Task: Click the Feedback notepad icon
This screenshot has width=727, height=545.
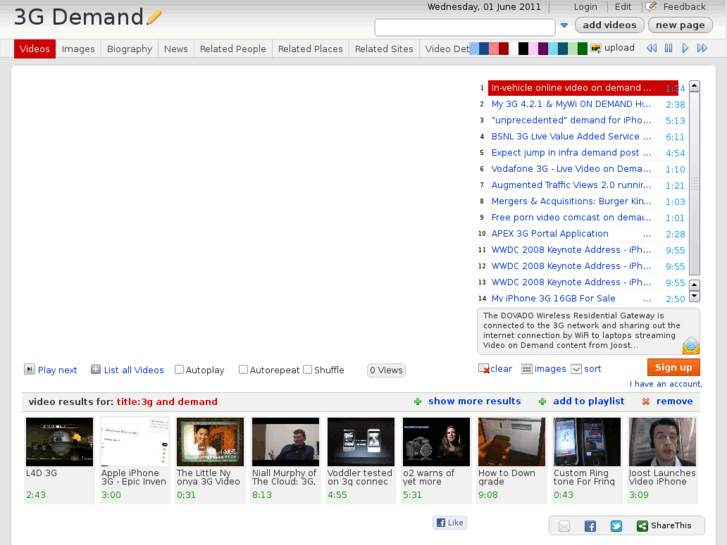Action: click(x=651, y=6)
